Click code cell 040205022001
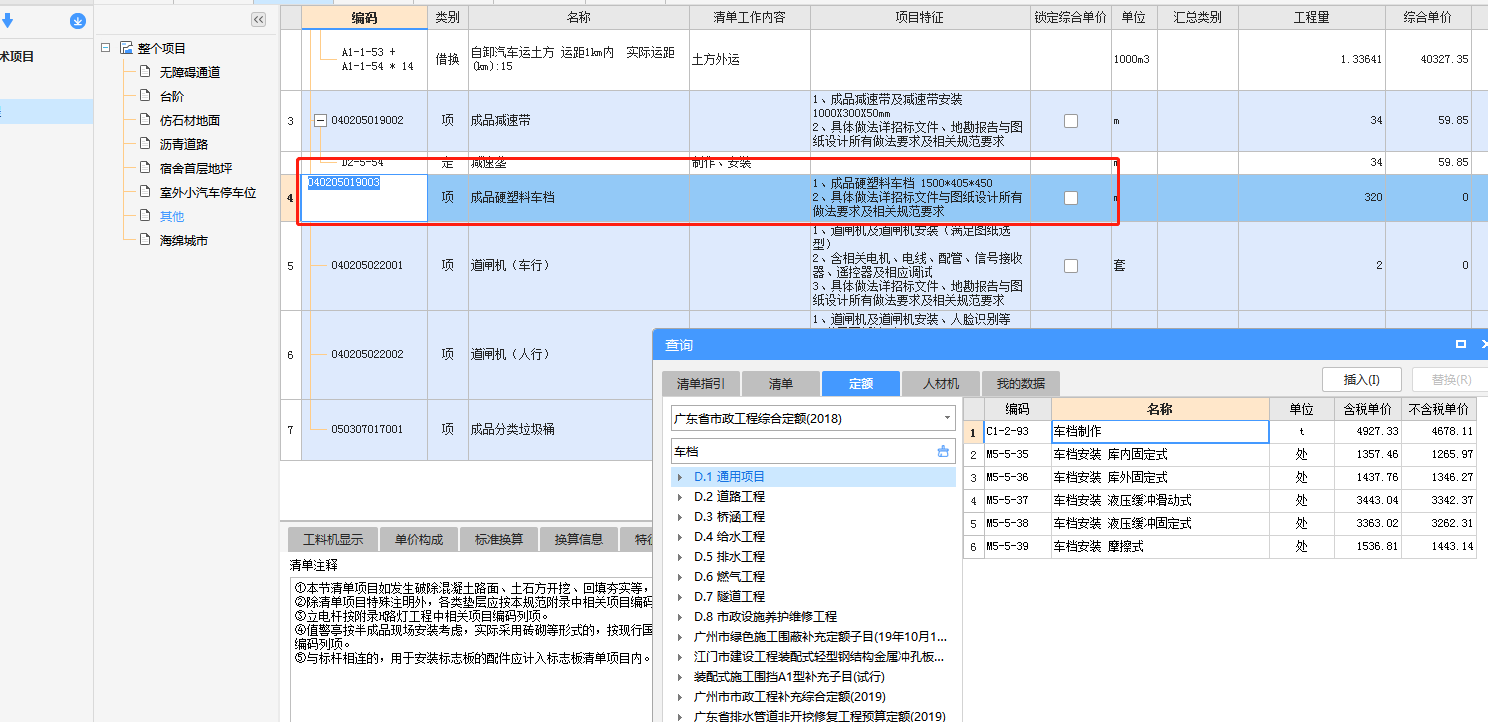 tap(364, 266)
